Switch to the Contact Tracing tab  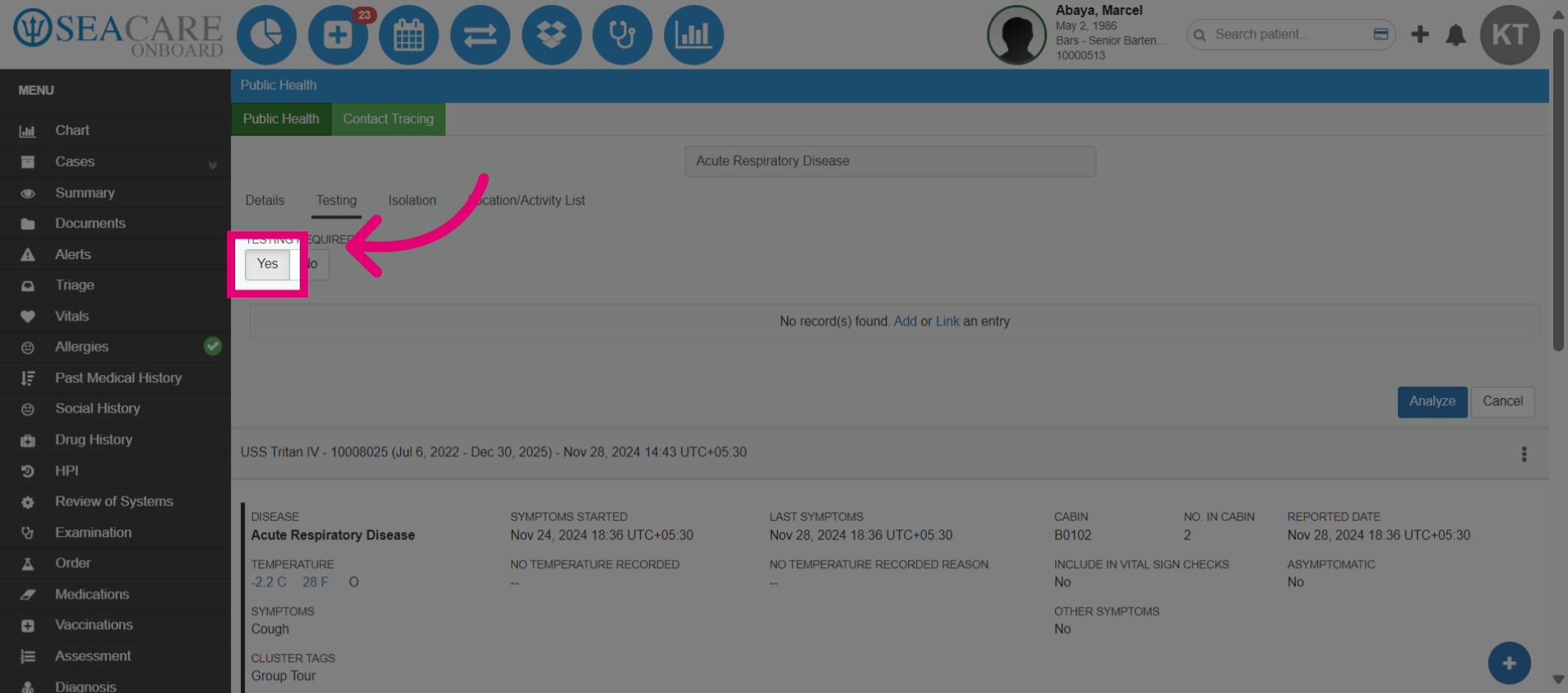(x=388, y=119)
